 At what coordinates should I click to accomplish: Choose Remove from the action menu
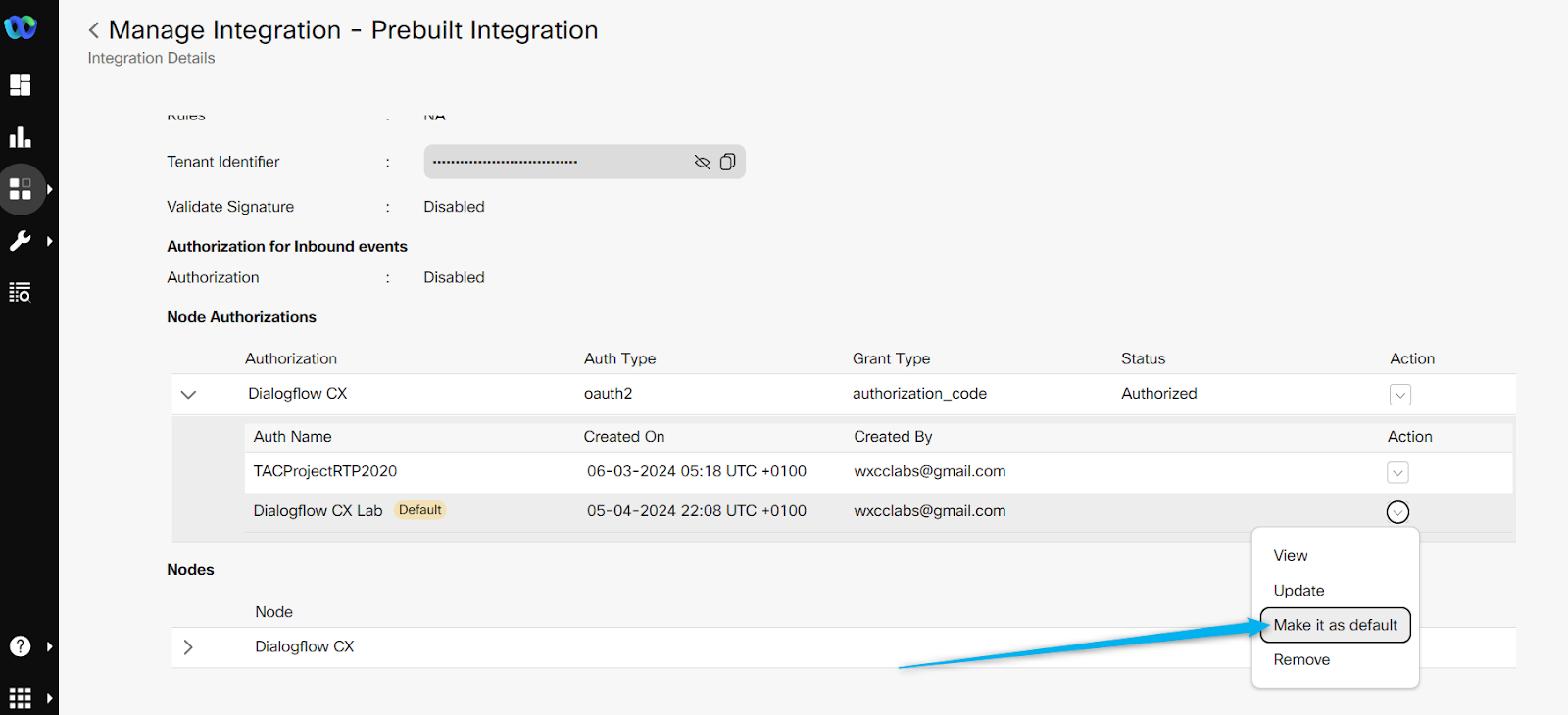[1301, 660]
